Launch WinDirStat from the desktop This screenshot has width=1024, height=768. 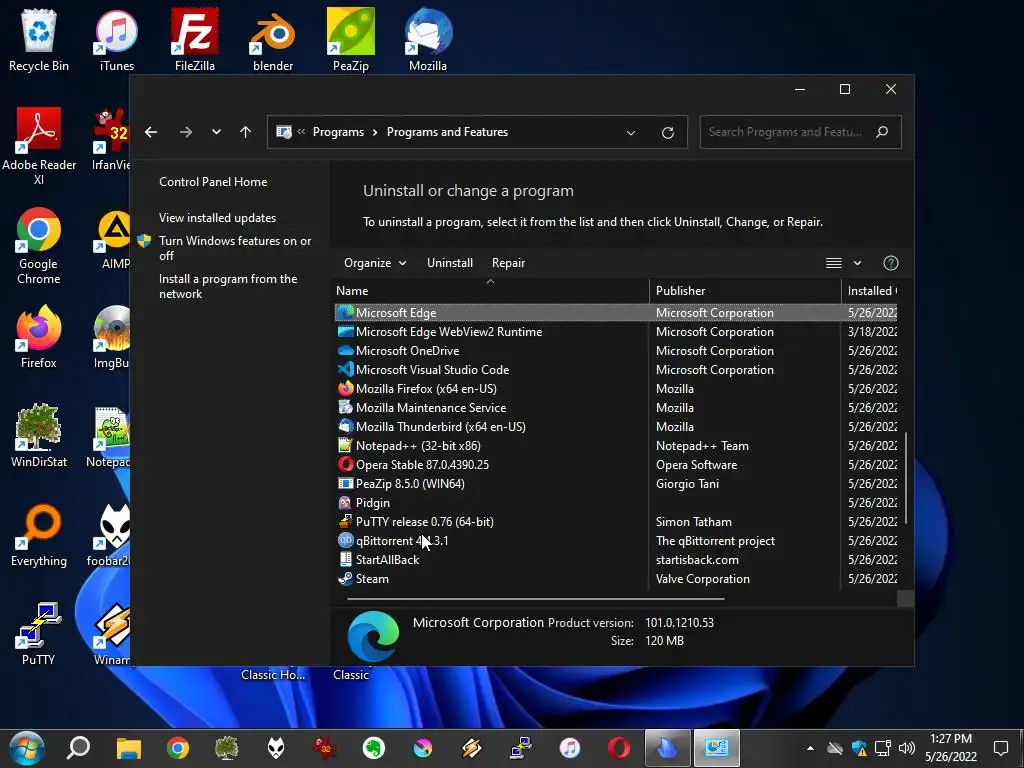39,436
